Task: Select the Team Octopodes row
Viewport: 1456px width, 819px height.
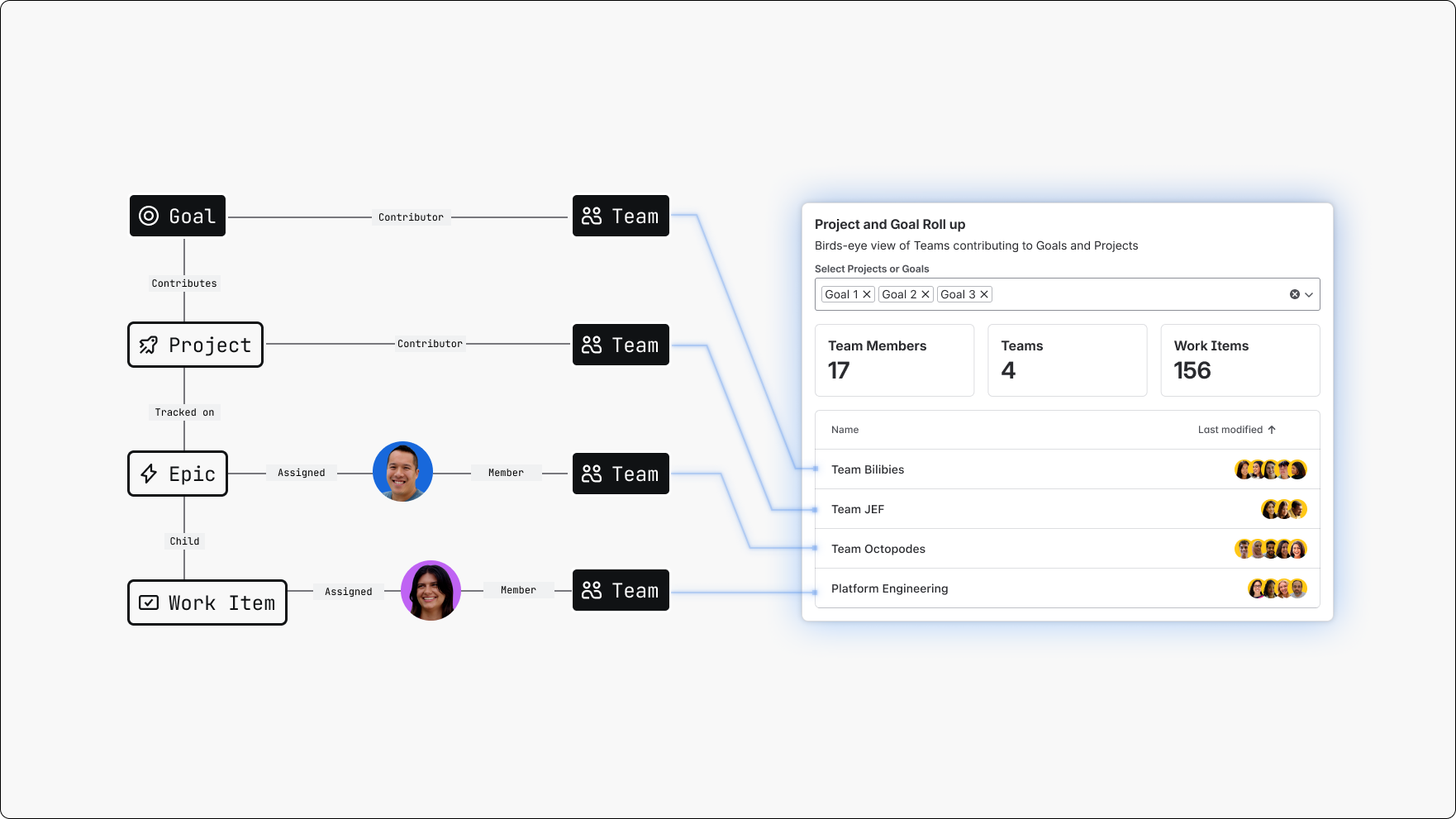Action: [992, 549]
